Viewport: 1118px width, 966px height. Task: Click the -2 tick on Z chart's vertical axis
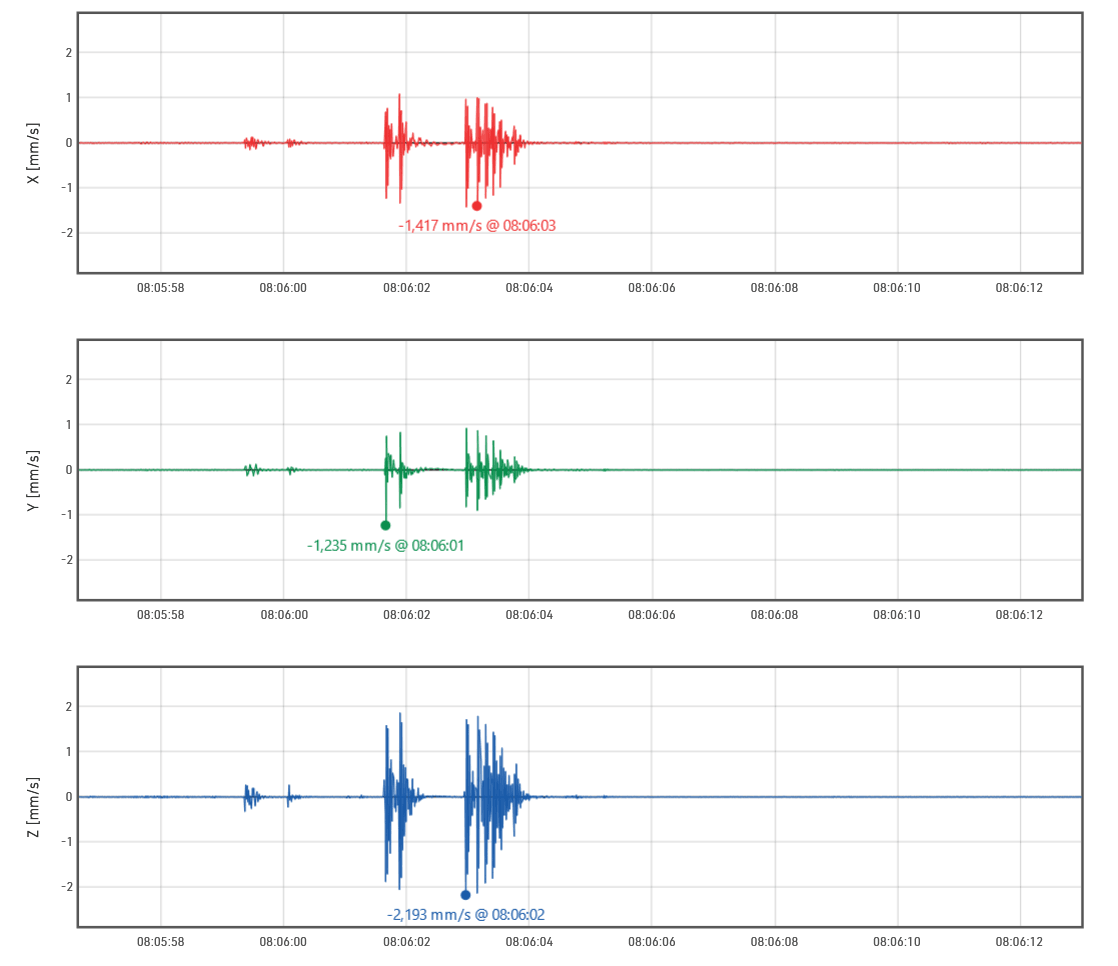click(66, 887)
